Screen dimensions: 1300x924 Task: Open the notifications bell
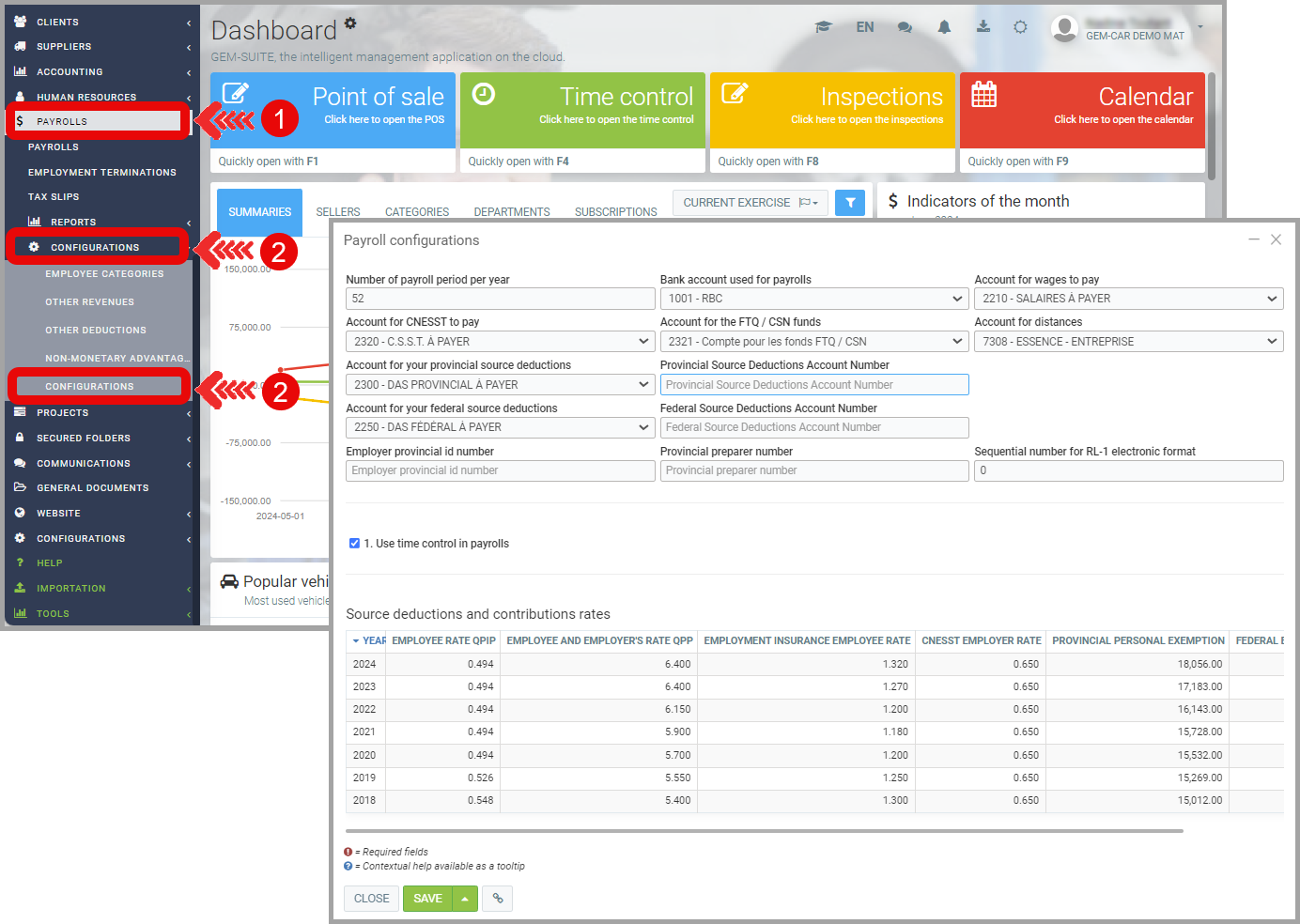tap(944, 27)
